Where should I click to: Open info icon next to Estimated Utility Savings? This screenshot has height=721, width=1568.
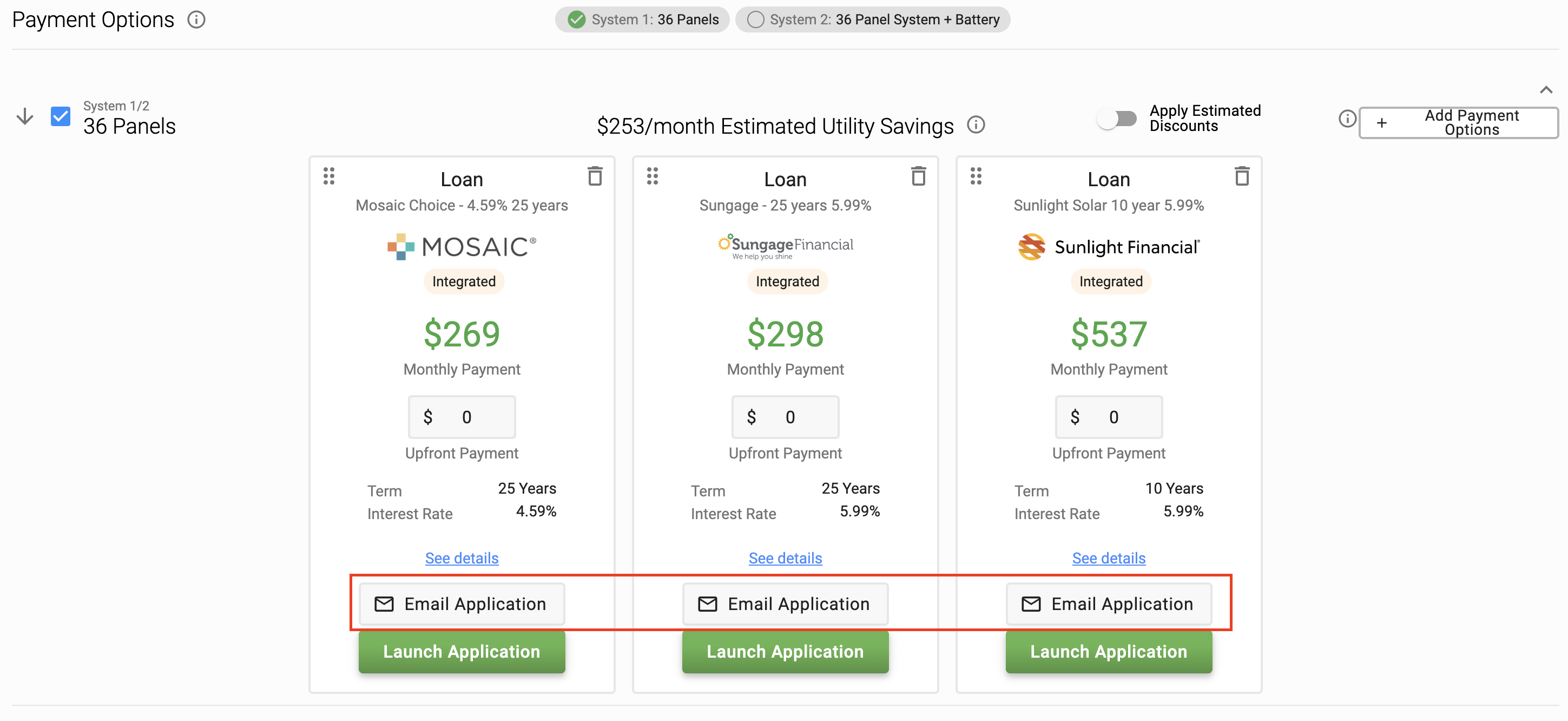click(x=976, y=125)
